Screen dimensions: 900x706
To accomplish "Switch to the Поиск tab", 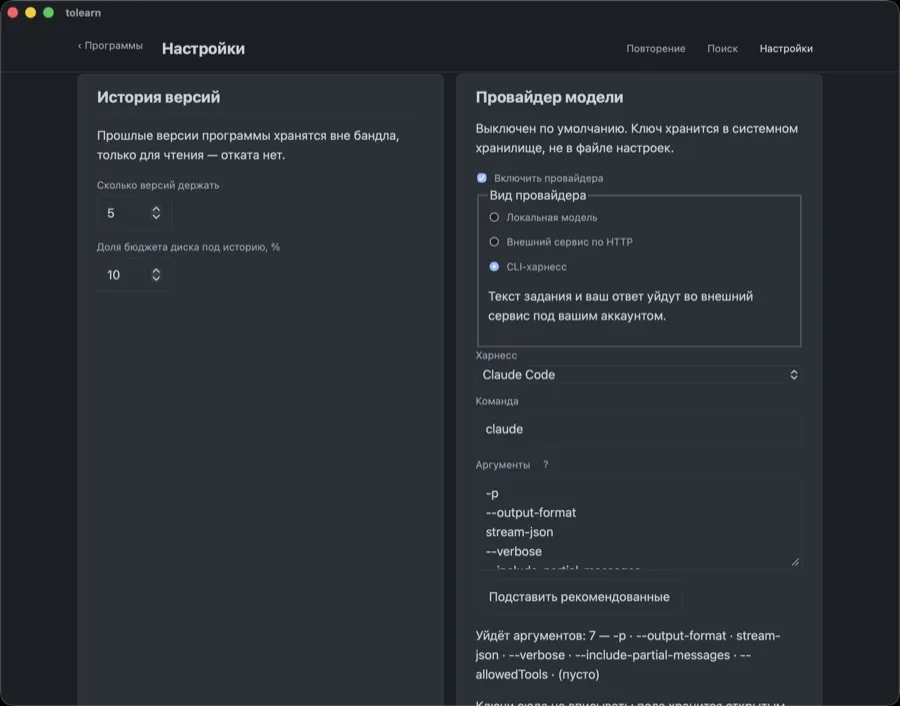I will pyautogui.click(x=722, y=49).
